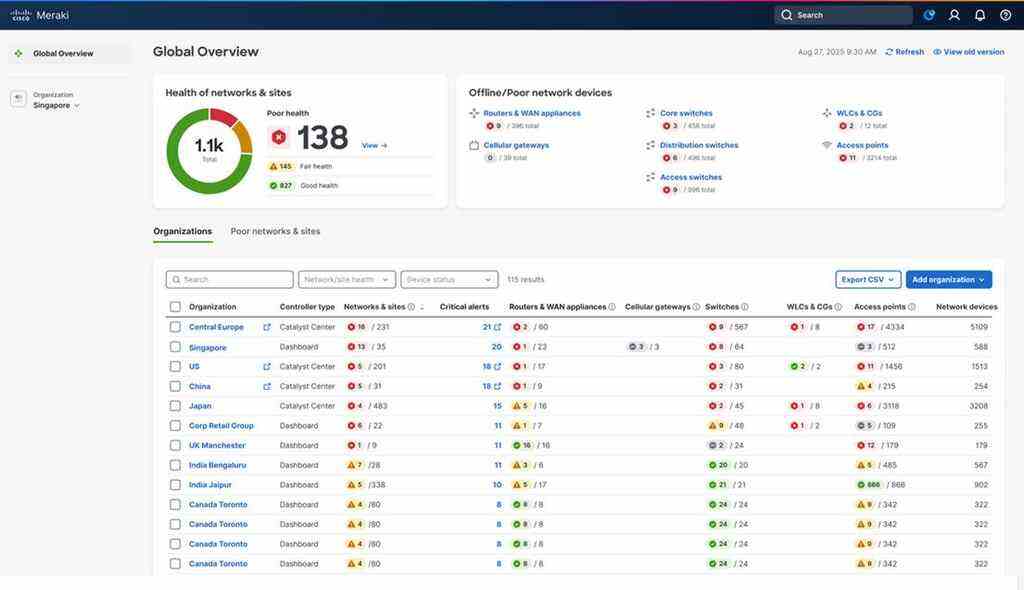Open the user account icon
The height and width of the screenshot is (590, 1024).
pos(954,15)
